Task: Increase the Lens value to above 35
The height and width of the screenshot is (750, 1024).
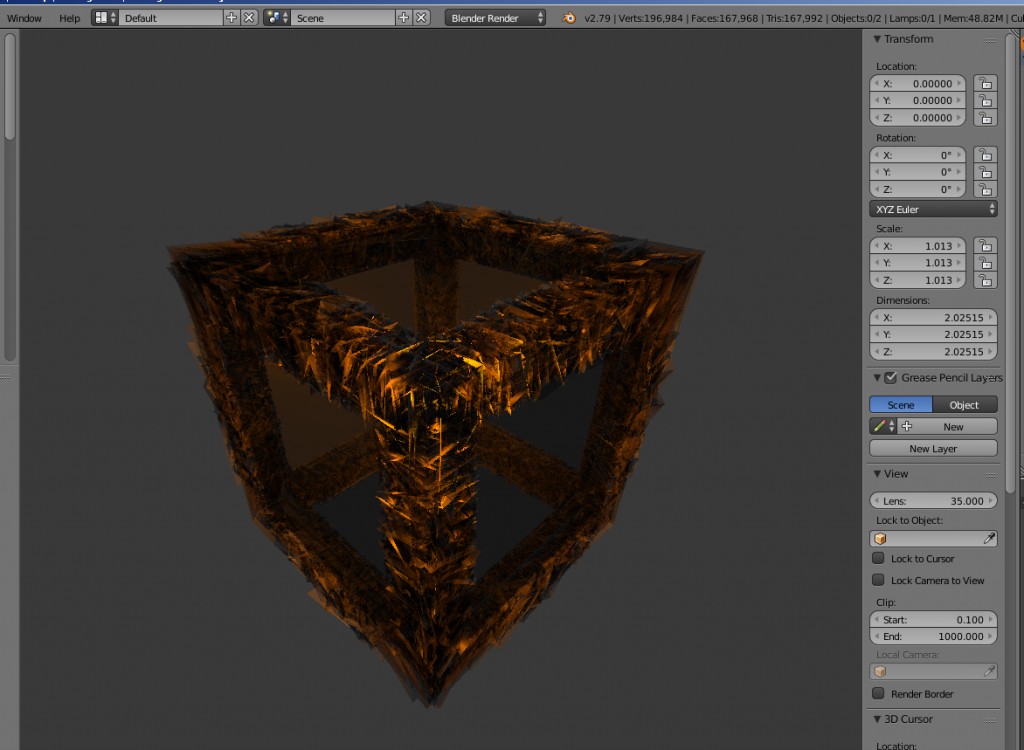Action: pos(993,500)
